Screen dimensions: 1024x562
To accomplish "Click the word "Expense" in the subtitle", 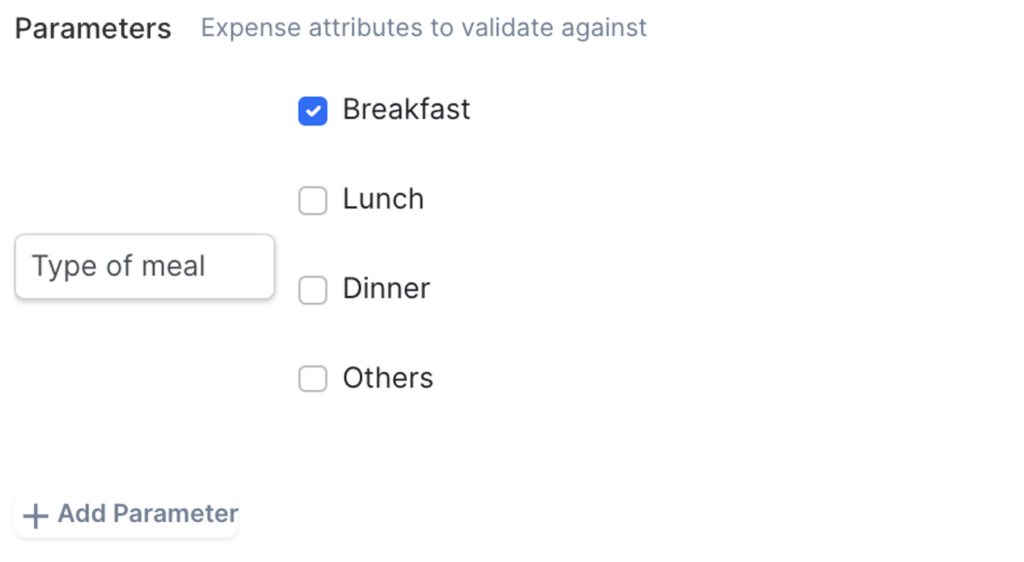I will [x=251, y=28].
